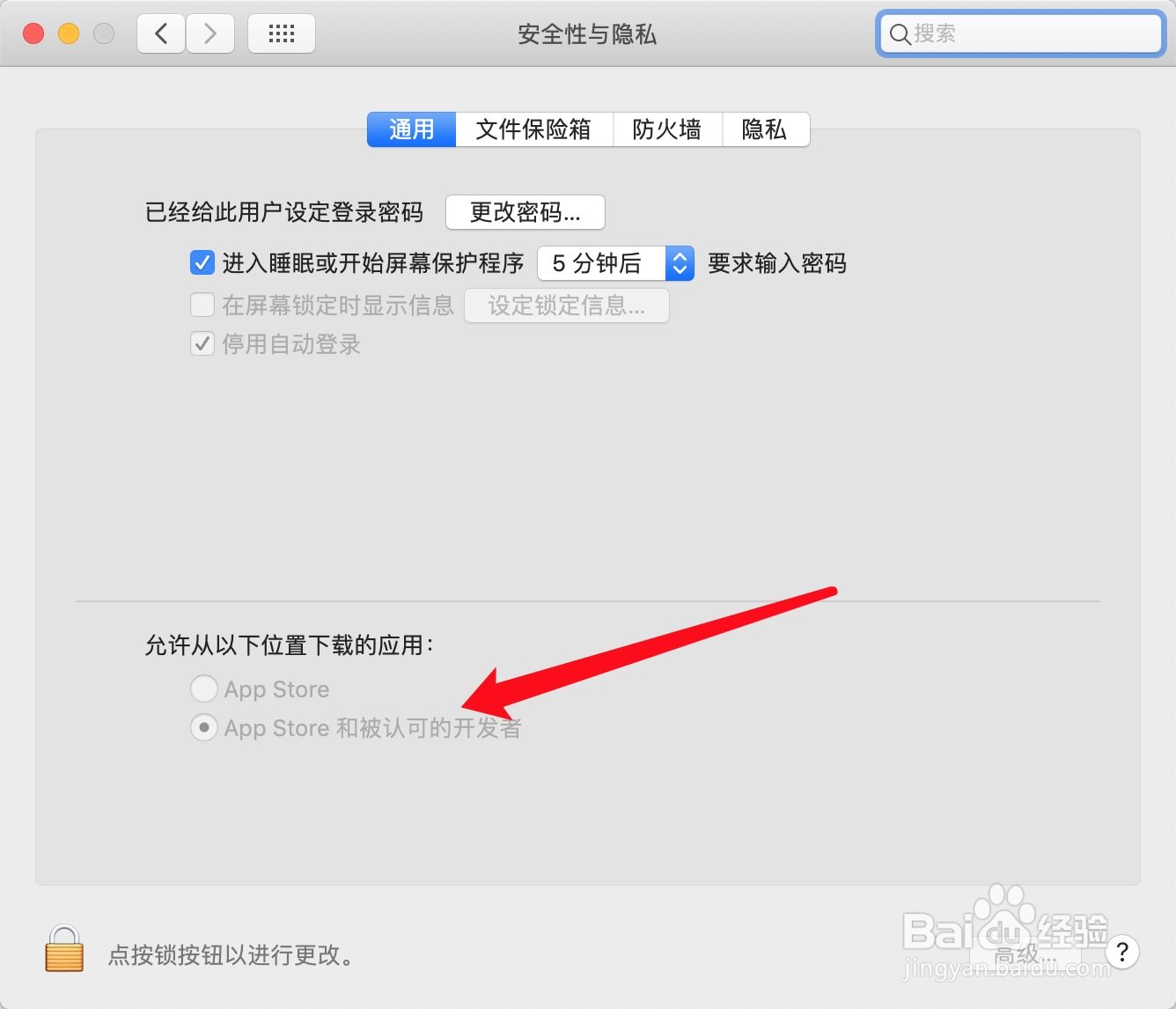1176x1009 pixels.
Task: Focus the 搜索 search field
Action: [1021, 34]
